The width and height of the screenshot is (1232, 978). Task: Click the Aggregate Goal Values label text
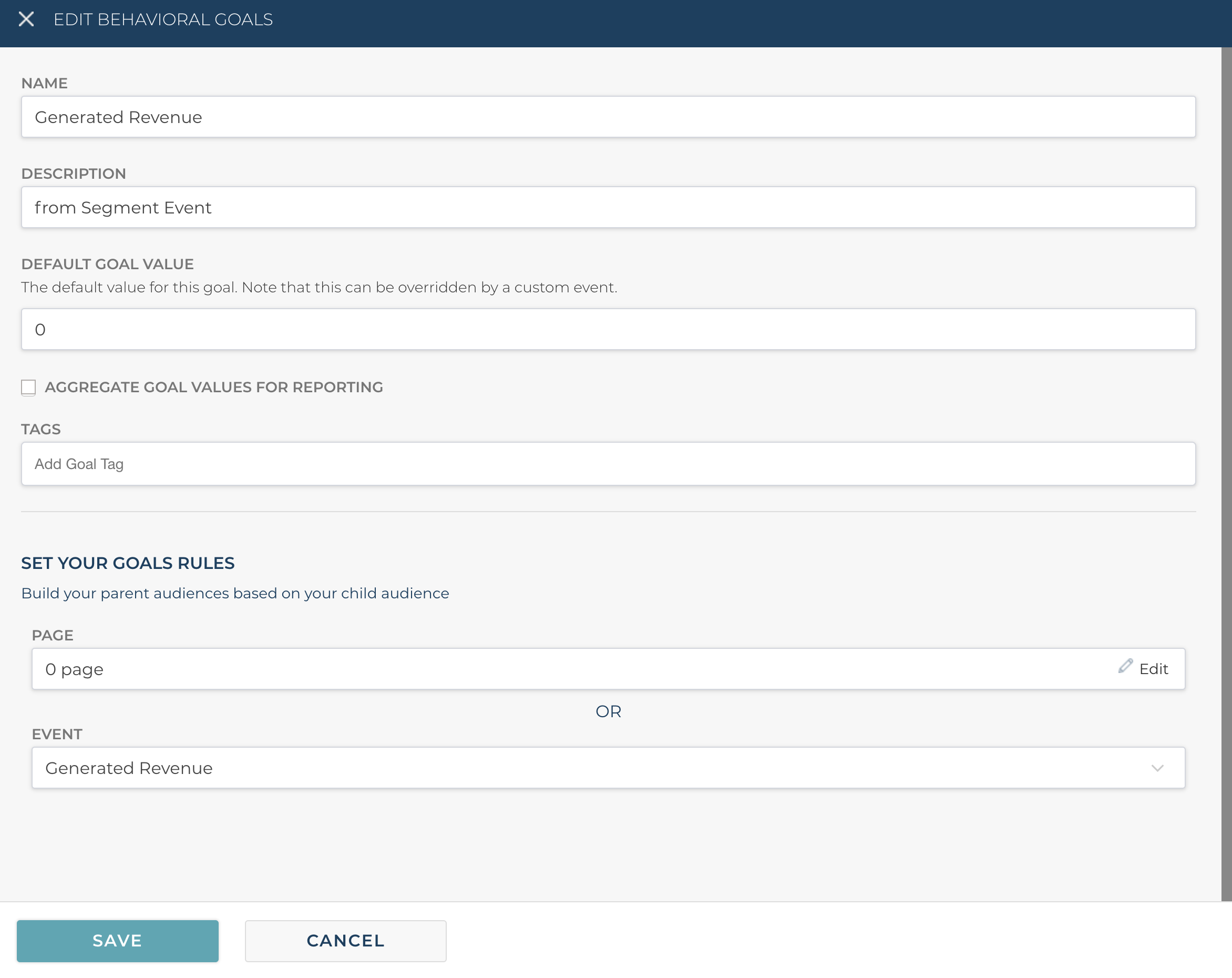click(214, 388)
